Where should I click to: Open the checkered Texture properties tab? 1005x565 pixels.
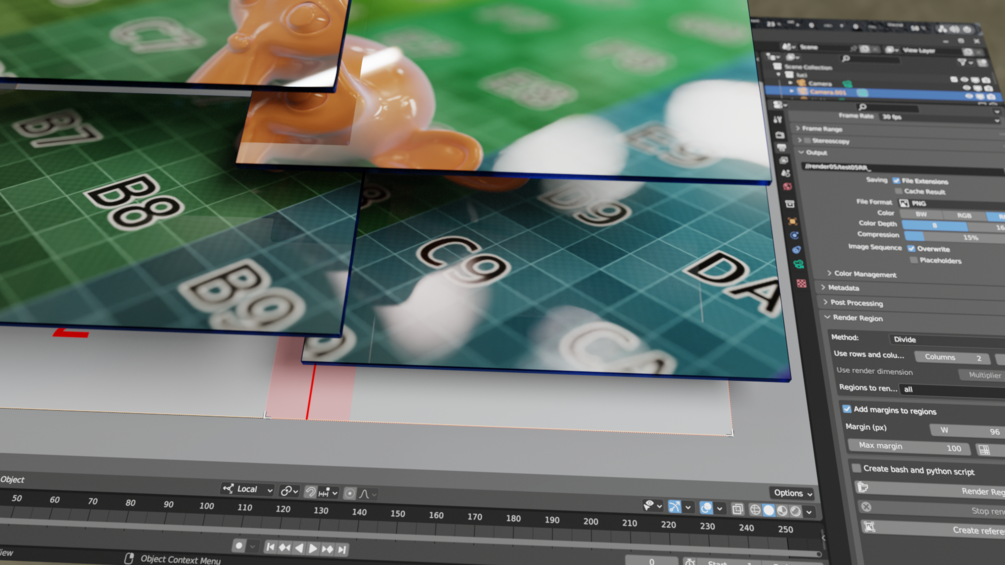coord(801,282)
